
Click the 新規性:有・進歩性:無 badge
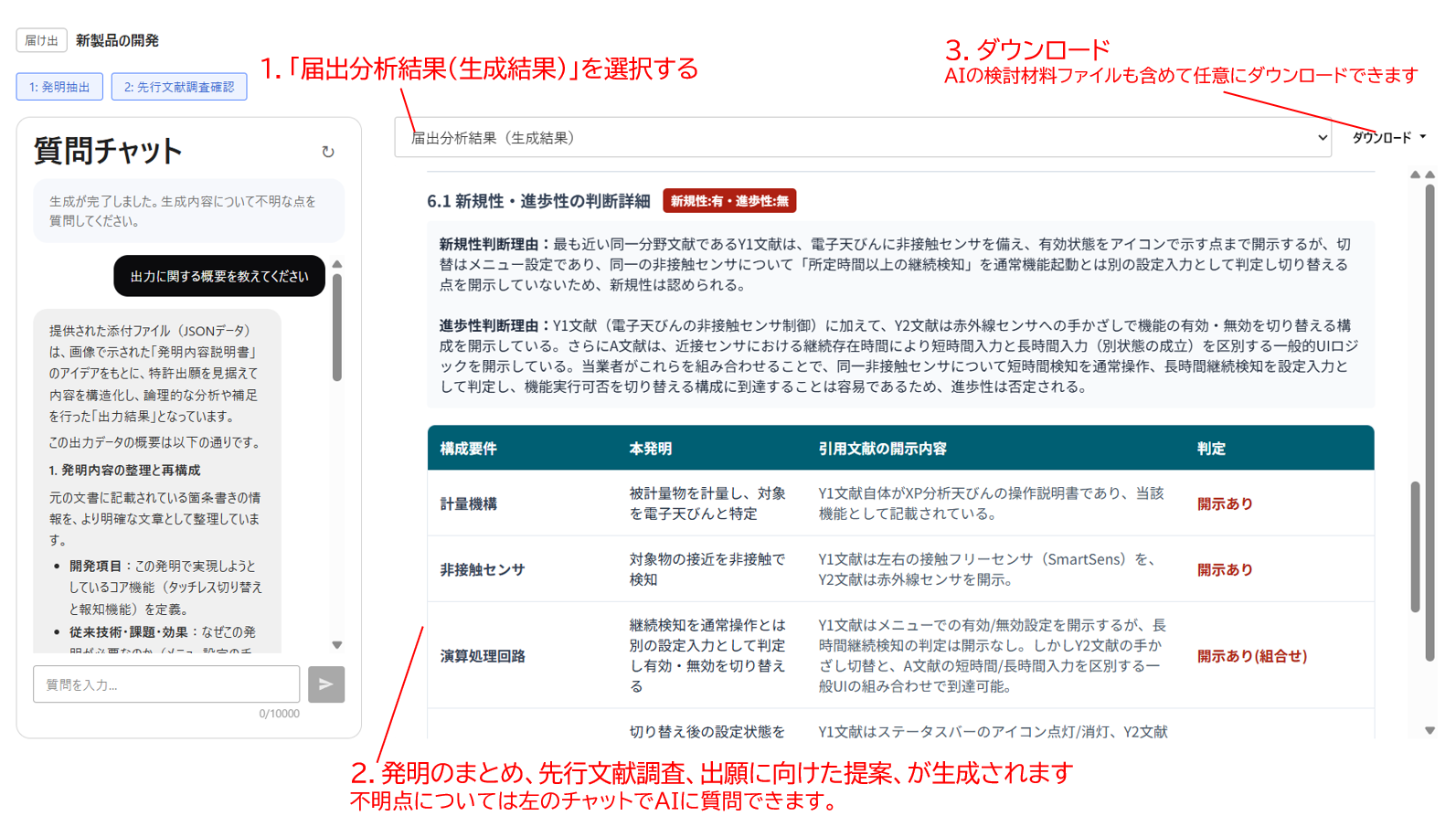[729, 201]
